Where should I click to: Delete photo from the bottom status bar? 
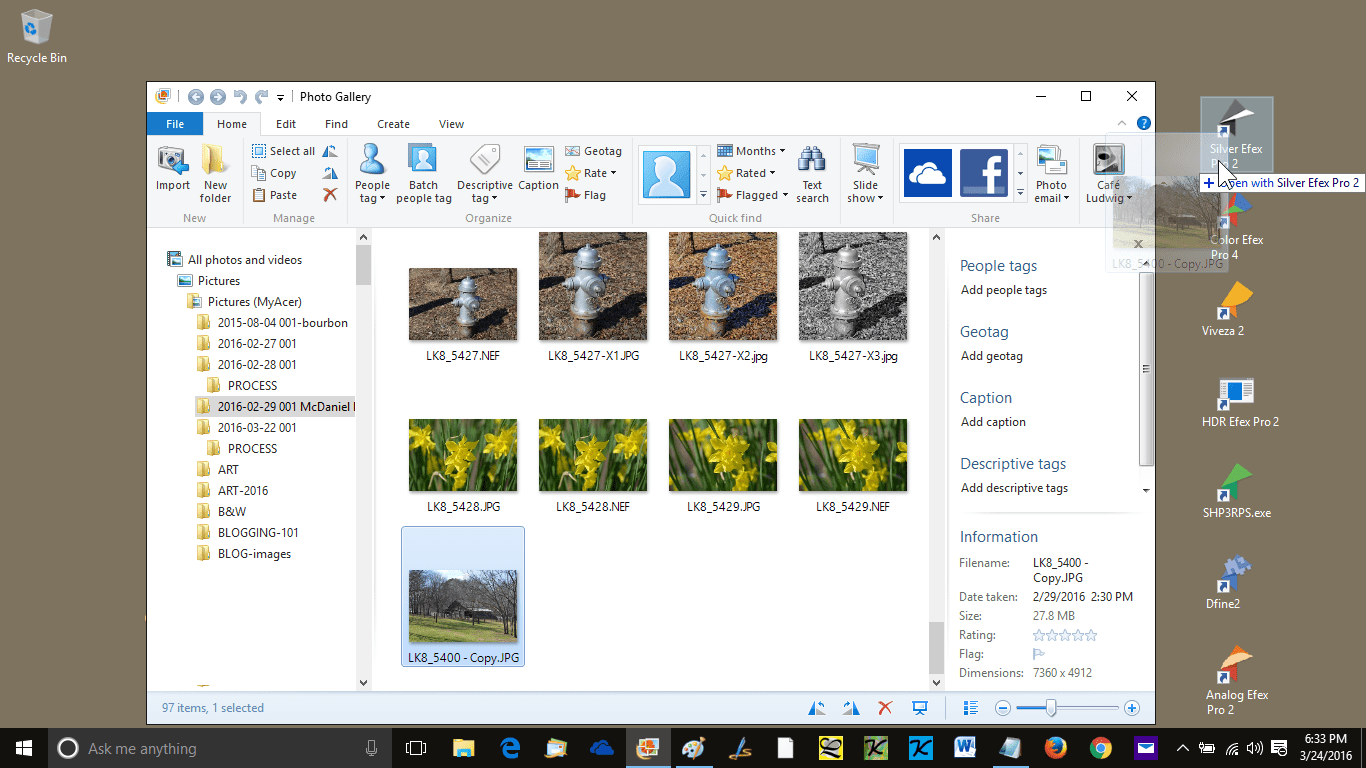[885, 708]
